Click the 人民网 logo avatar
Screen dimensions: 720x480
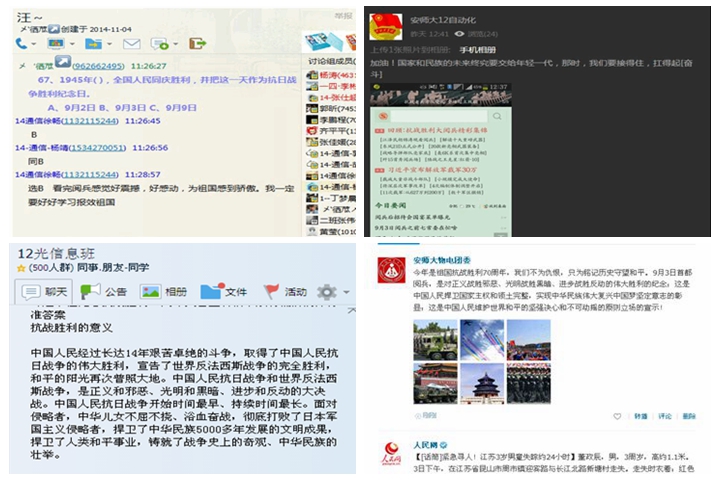coord(391,452)
